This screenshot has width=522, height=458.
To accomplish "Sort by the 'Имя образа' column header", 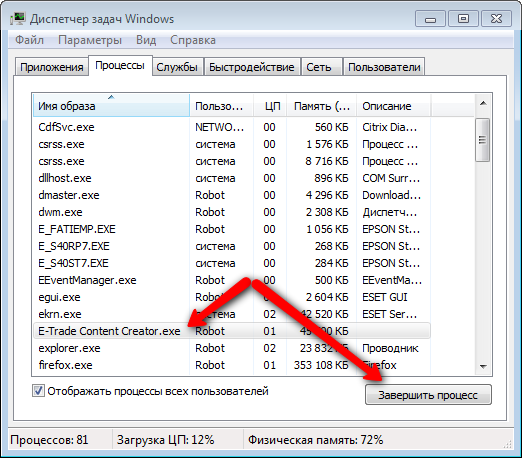I will click(111, 106).
